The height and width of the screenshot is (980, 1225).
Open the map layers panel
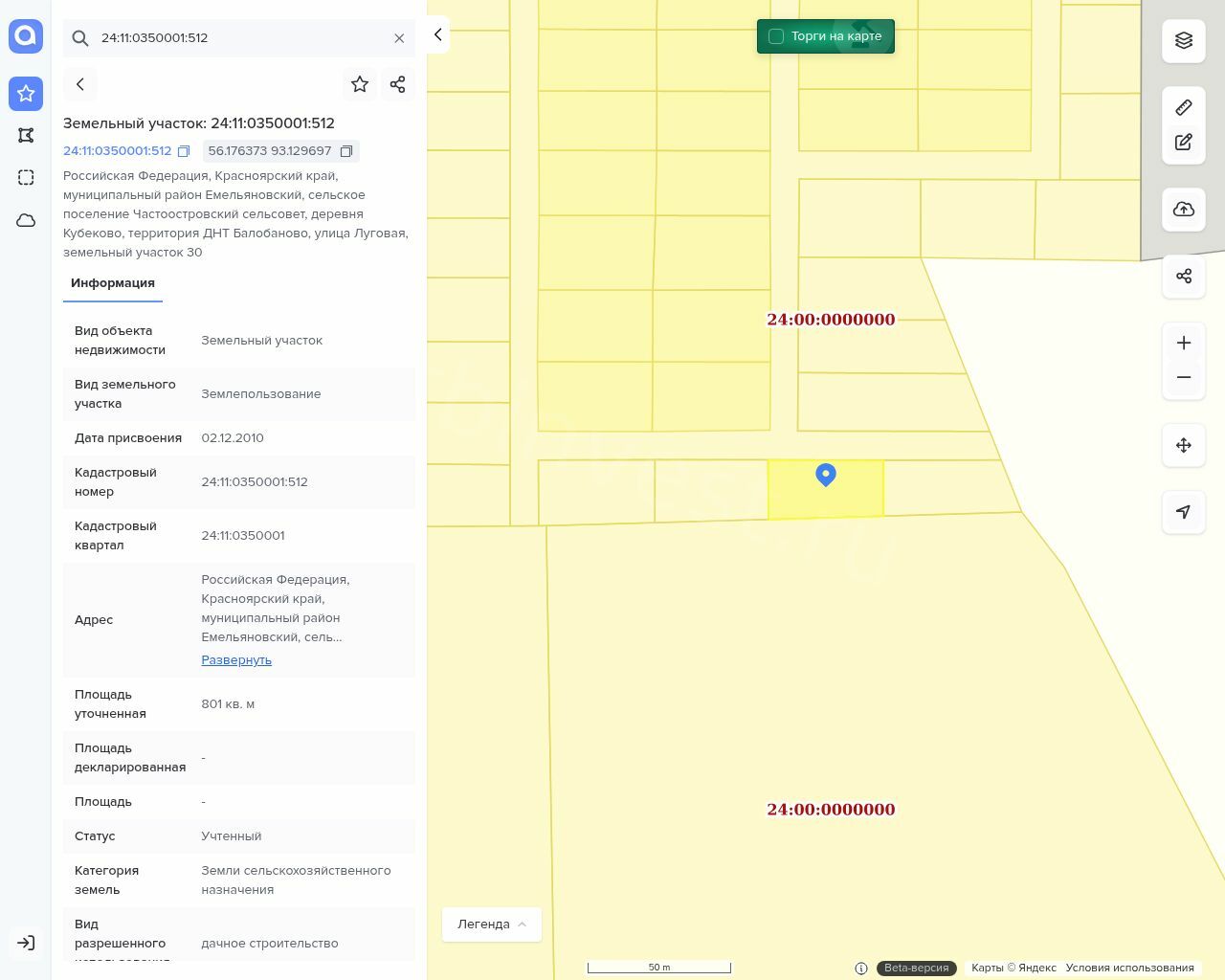(1183, 40)
